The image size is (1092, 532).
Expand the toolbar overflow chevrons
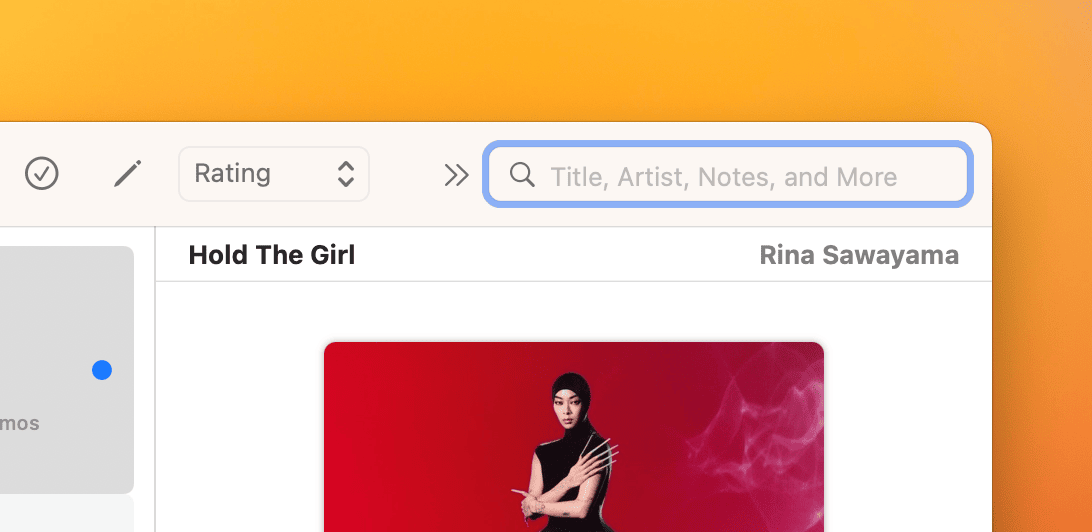[456, 175]
